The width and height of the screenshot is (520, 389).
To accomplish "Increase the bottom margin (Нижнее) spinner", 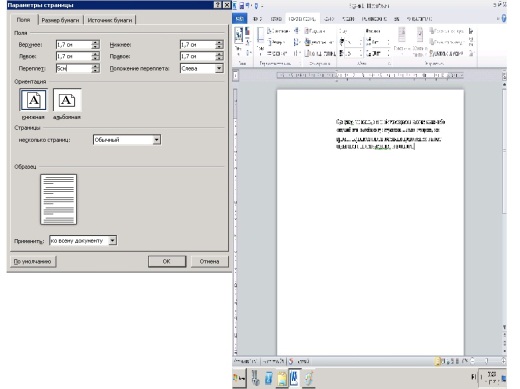I will coord(219,42).
